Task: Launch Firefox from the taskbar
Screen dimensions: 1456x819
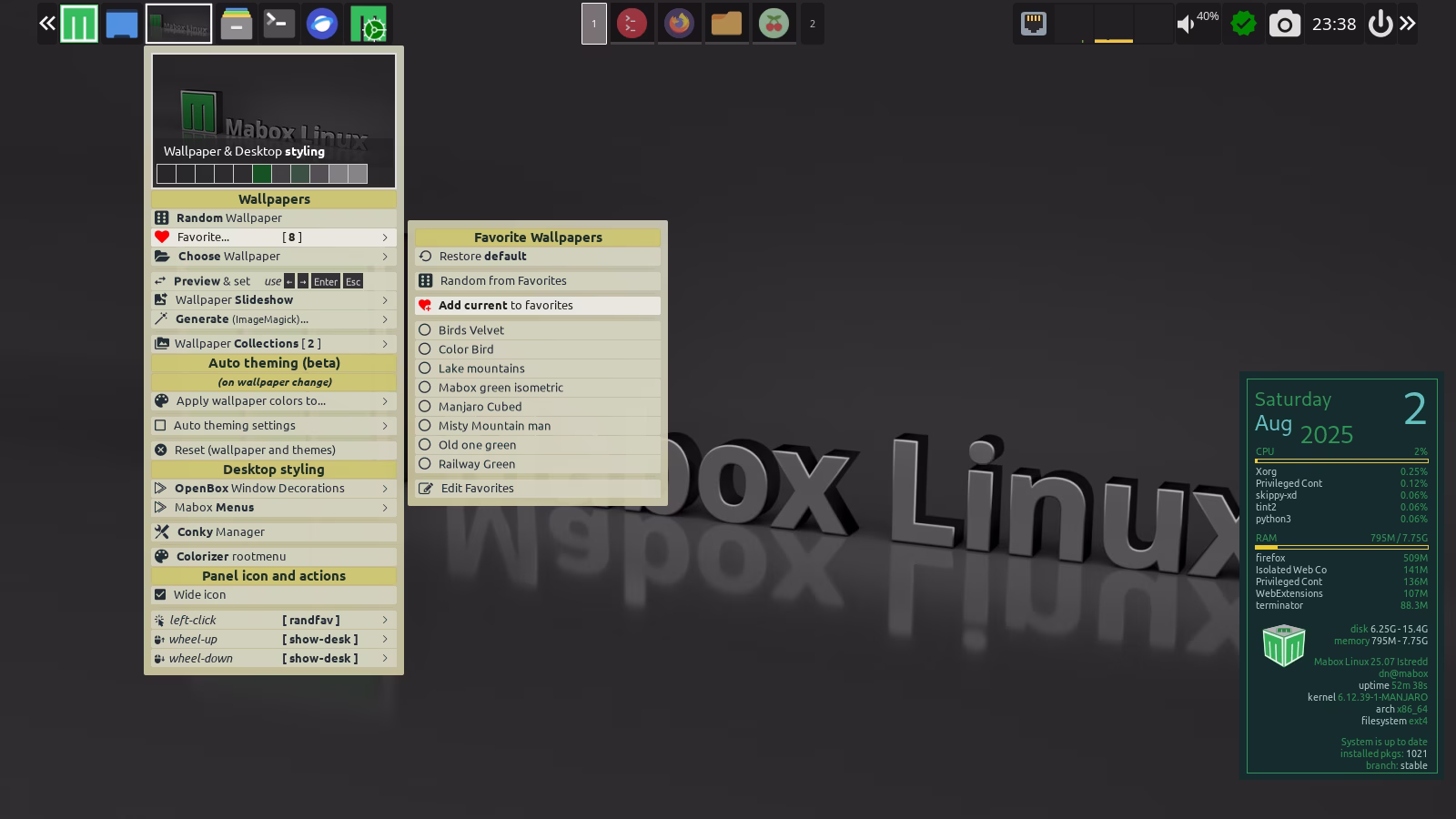Action: point(679,24)
